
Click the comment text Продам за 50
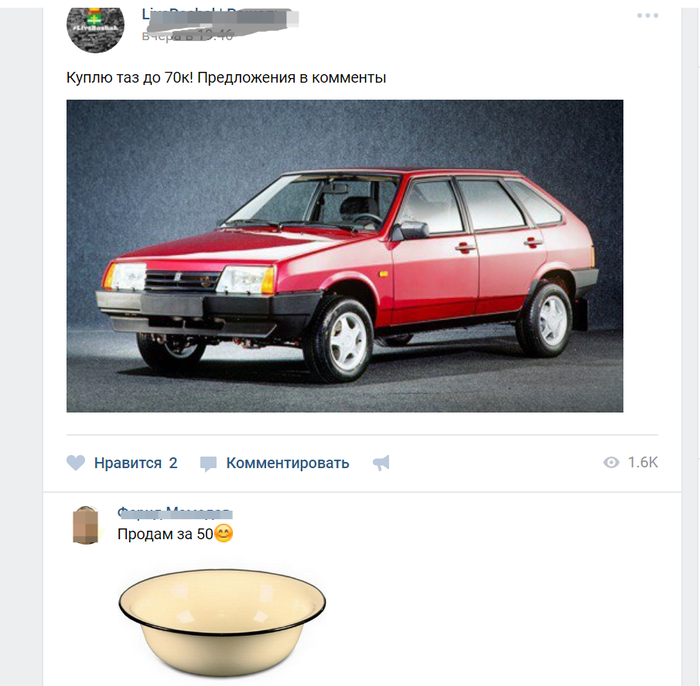coord(165,534)
